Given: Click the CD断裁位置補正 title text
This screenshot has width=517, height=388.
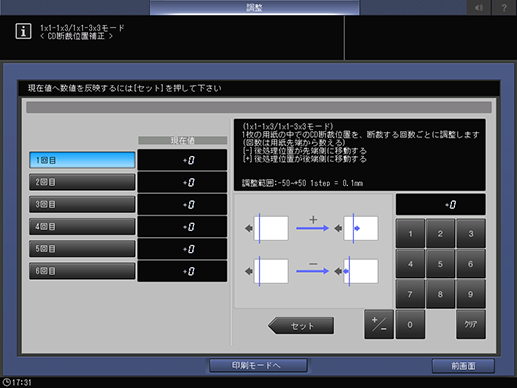Looking at the screenshot, I should (x=76, y=36).
